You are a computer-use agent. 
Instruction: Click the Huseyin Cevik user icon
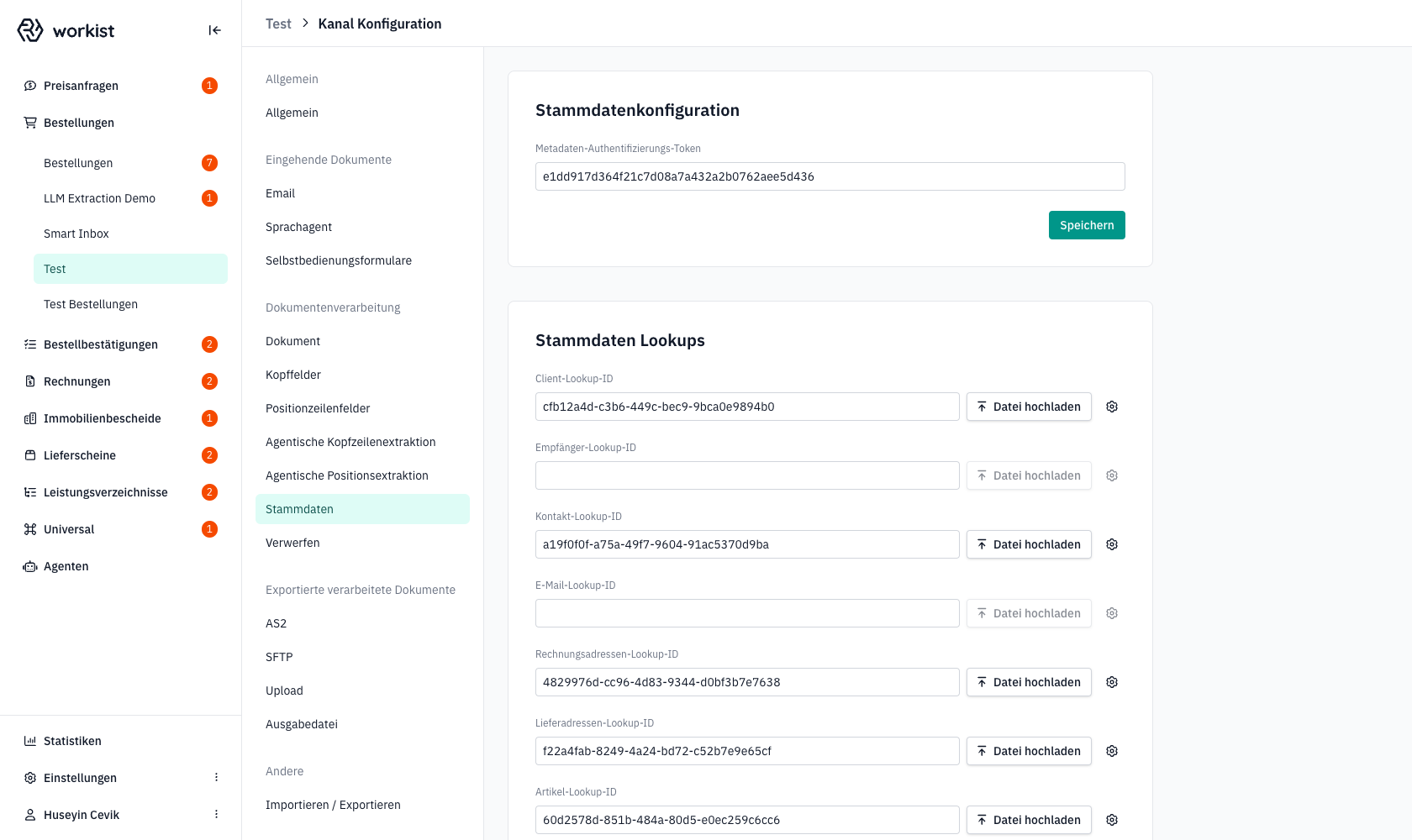click(x=30, y=815)
